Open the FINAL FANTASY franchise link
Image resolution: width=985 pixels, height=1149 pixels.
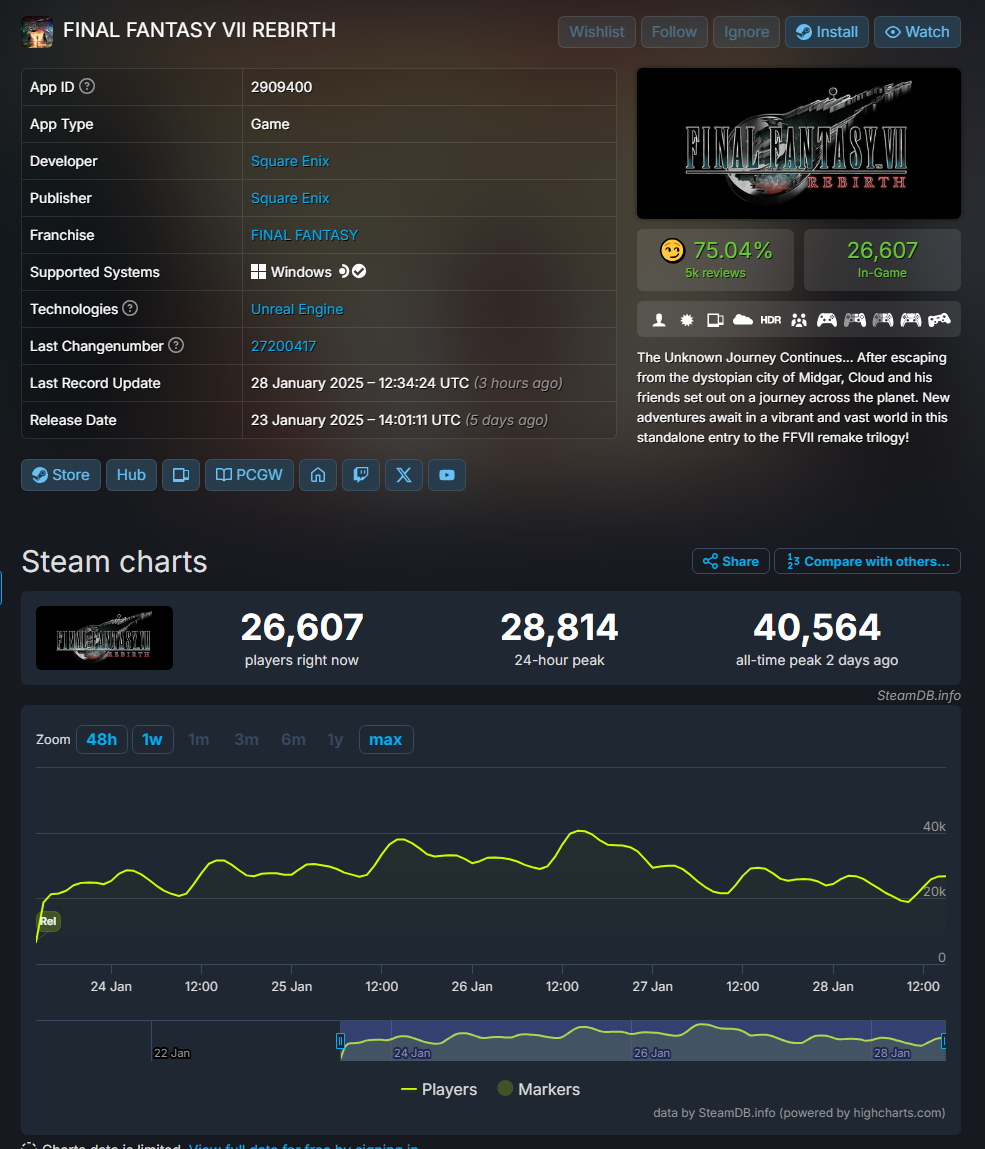[x=304, y=235]
